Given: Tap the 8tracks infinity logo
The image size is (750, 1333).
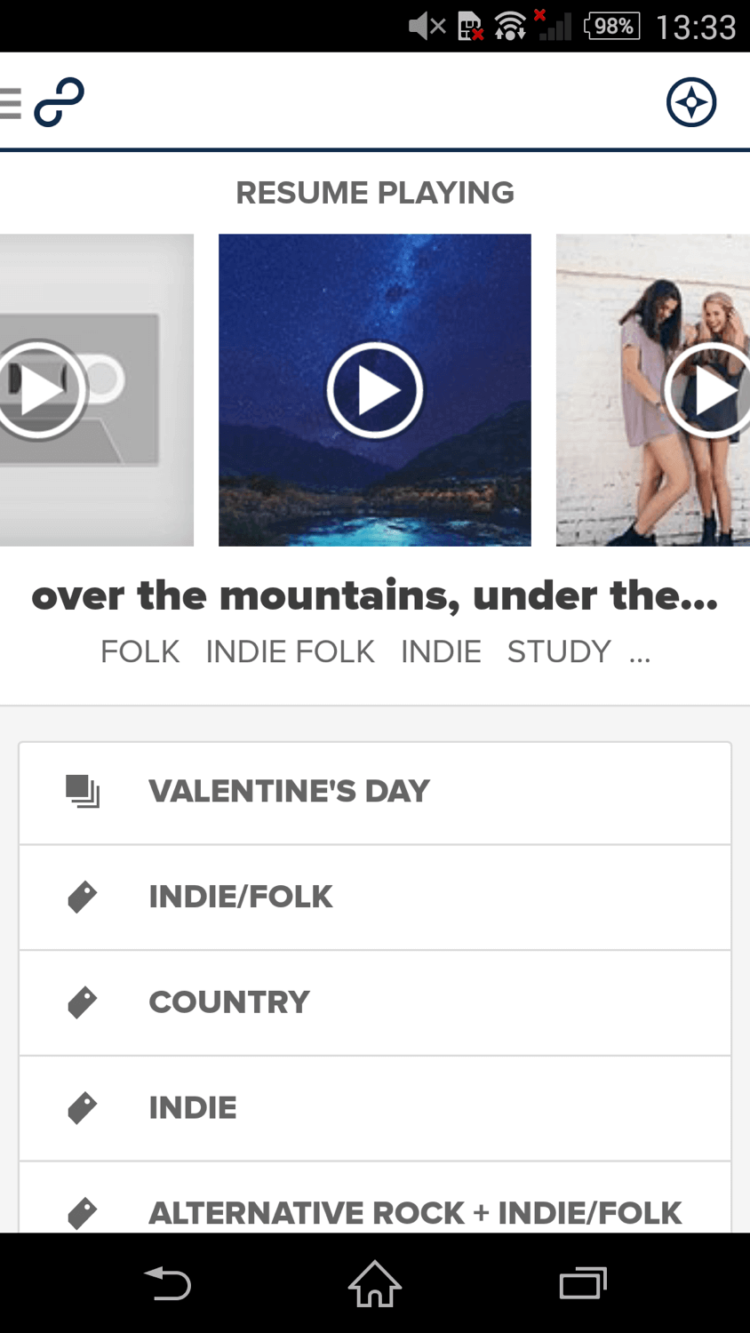Looking at the screenshot, I should tap(59, 103).
